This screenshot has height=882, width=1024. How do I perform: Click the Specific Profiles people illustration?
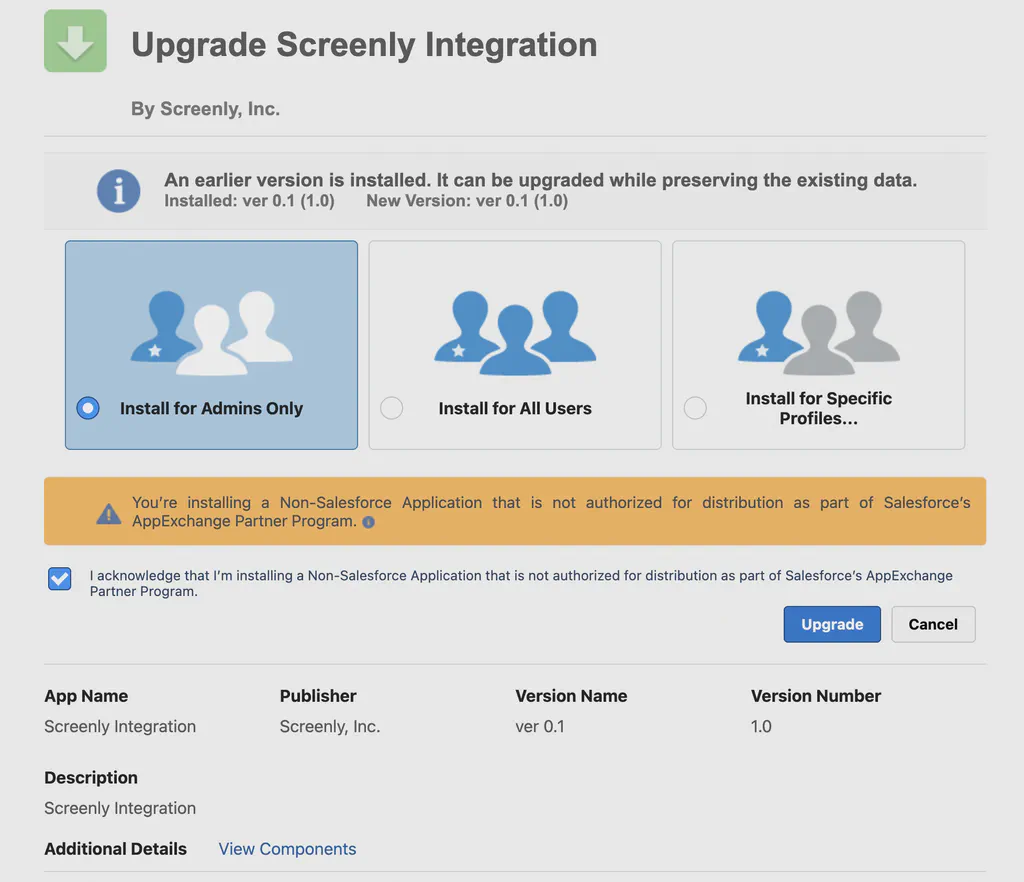(818, 332)
